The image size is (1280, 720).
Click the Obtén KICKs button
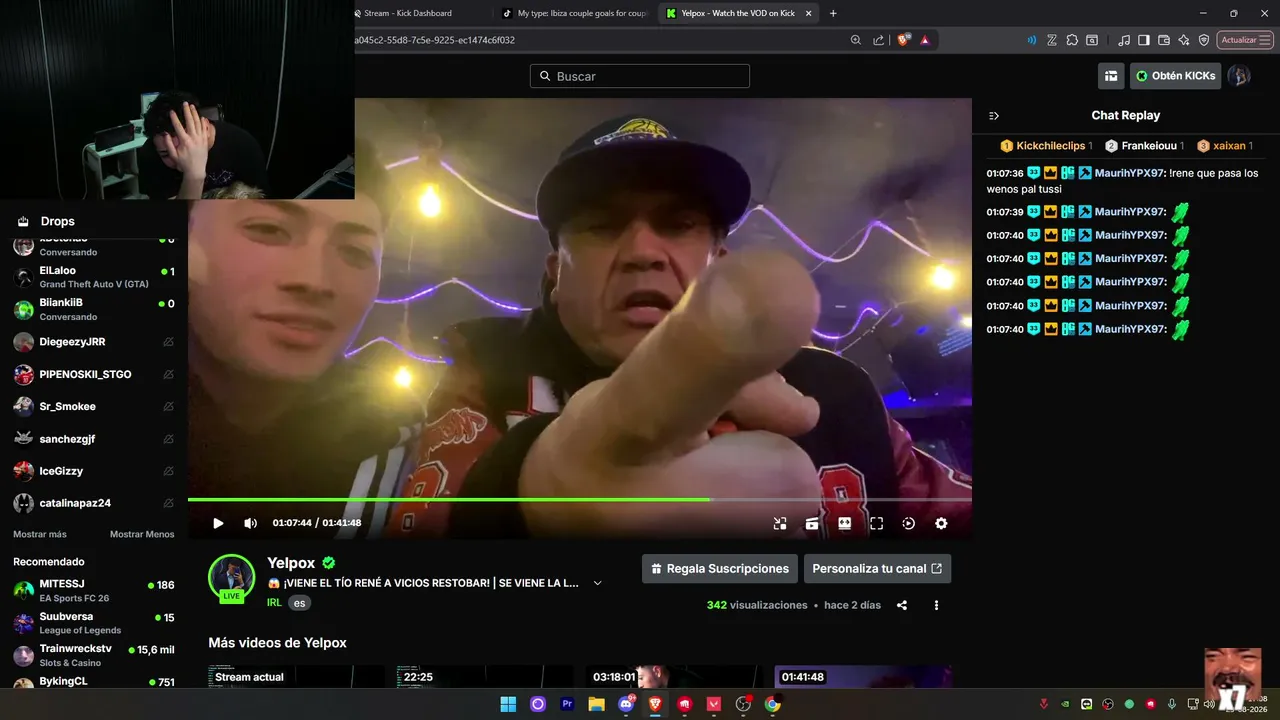click(x=1176, y=76)
